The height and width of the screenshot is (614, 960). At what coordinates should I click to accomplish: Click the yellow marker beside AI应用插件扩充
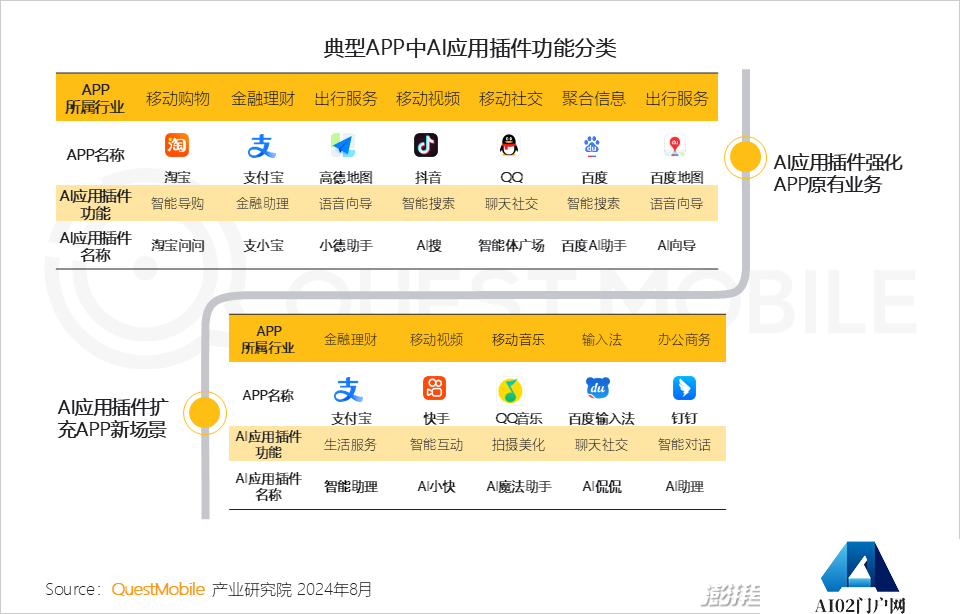[205, 413]
